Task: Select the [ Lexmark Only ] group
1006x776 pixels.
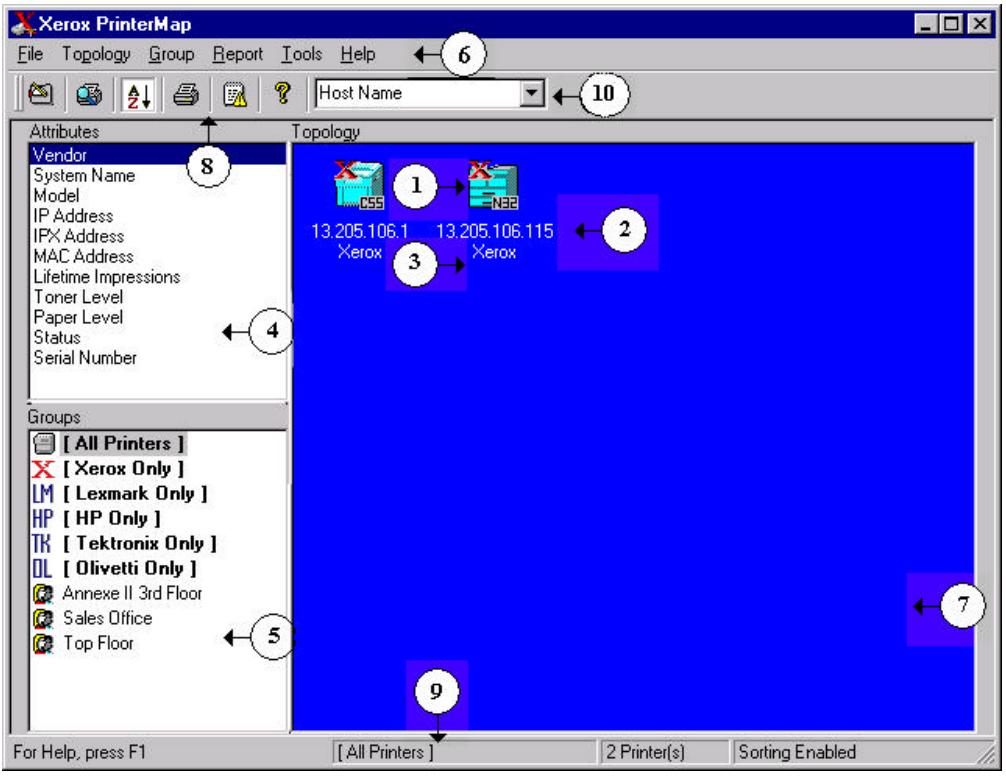Action: pyautogui.click(x=135, y=493)
